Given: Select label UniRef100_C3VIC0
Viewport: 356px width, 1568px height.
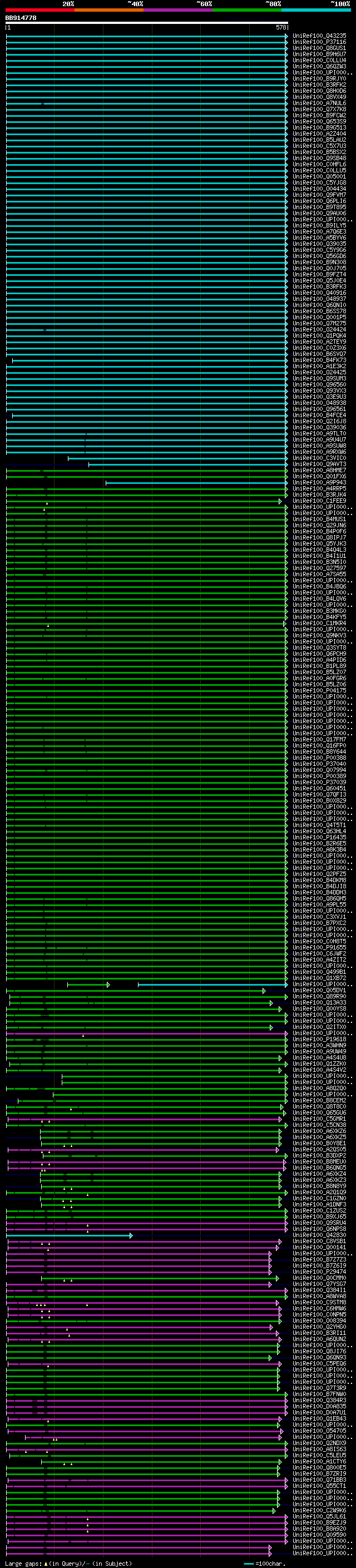Looking at the screenshot, I should click(319, 458).
